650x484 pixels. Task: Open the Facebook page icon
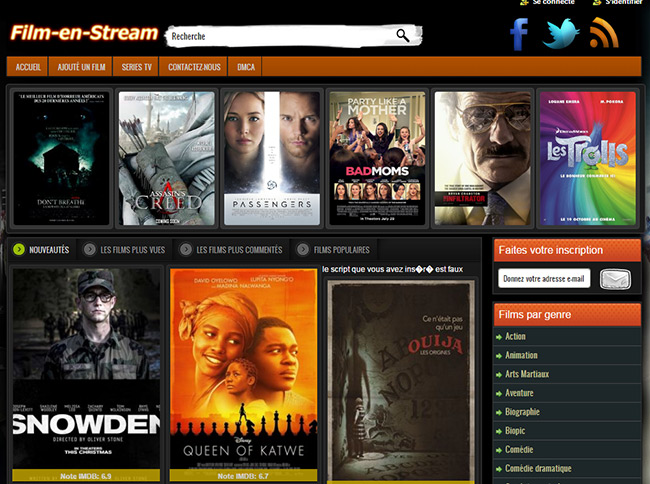tap(519, 34)
